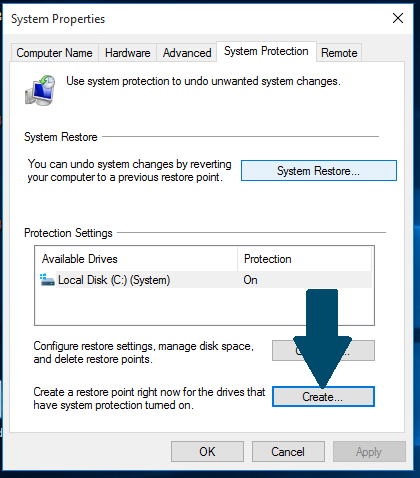Screen dimensions: 420x478
Task: Select the Local Disk (C:) (System) row
Action: point(206,280)
